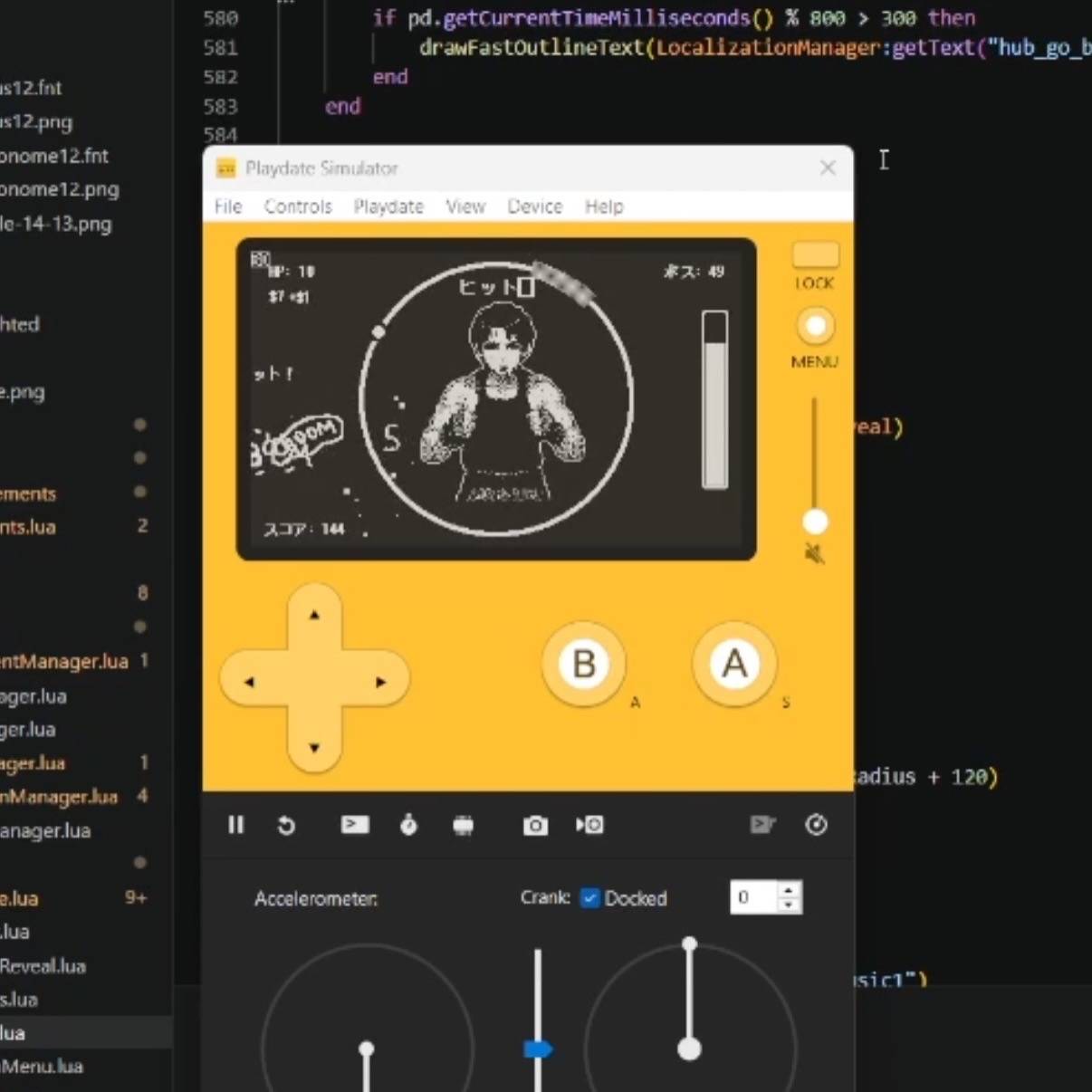Select the ements folder in explorer
This screenshot has height=1092, width=1092.
[x=28, y=493]
